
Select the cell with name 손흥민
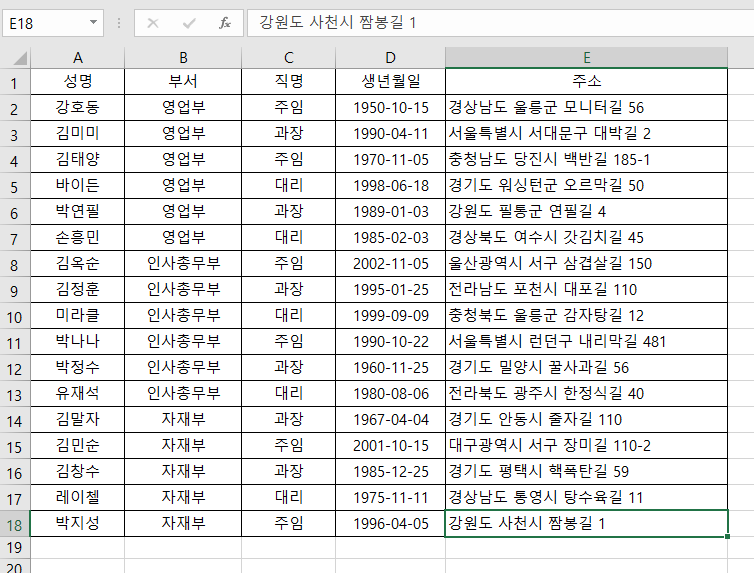[77, 237]
